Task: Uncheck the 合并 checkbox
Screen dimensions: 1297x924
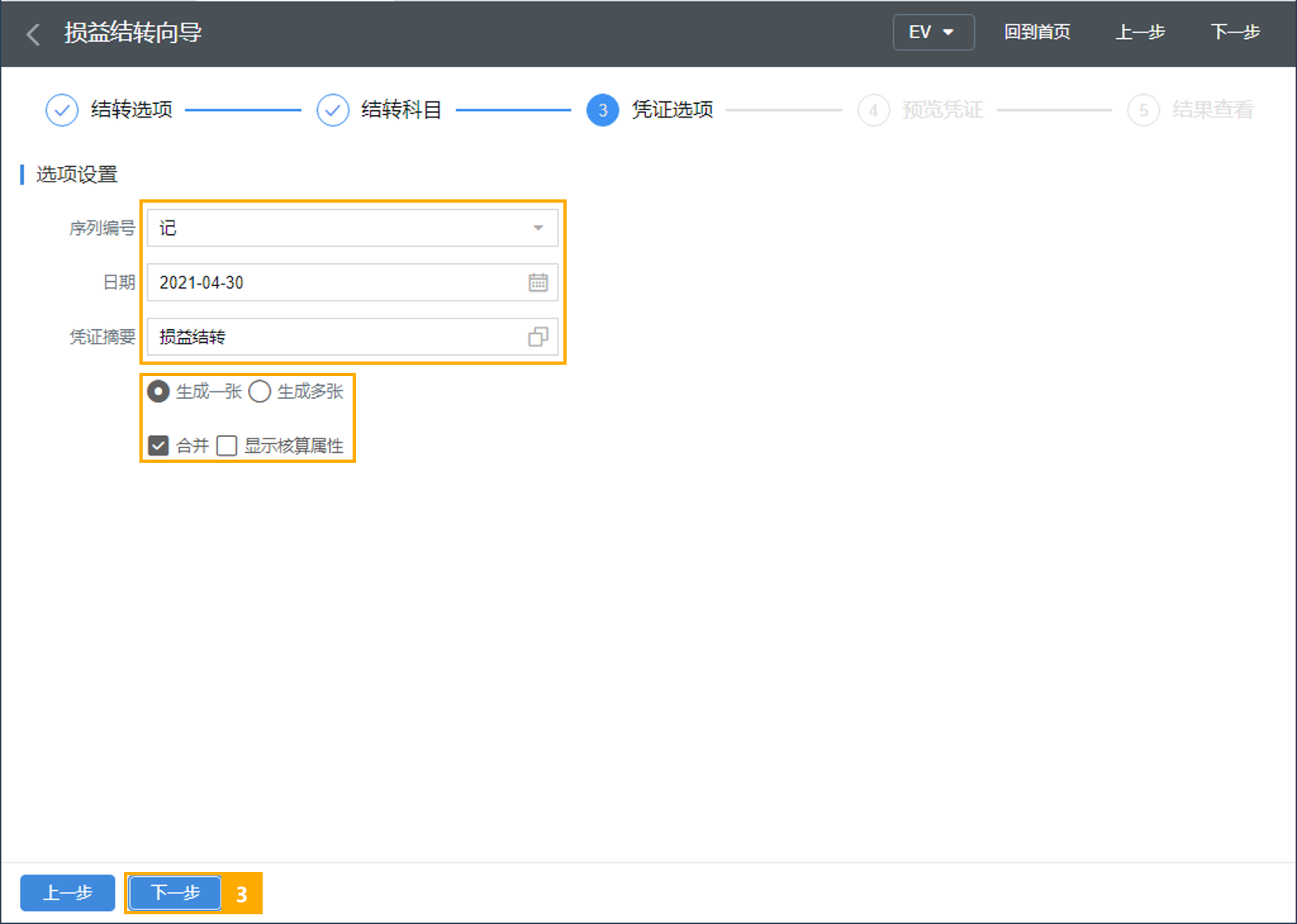Action: coord(159,446)
